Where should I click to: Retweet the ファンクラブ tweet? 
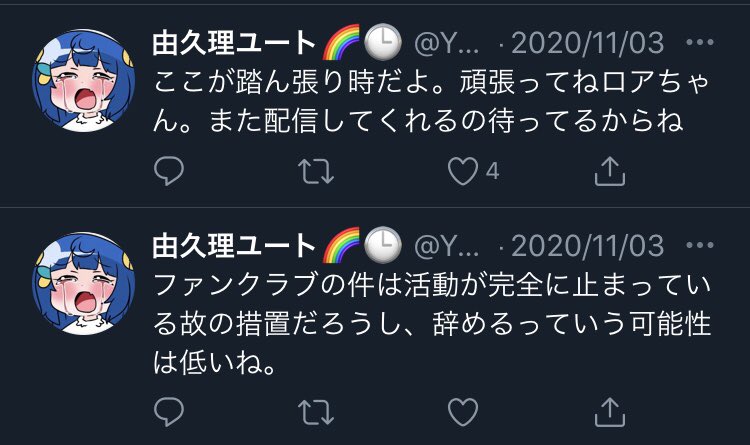316,412
